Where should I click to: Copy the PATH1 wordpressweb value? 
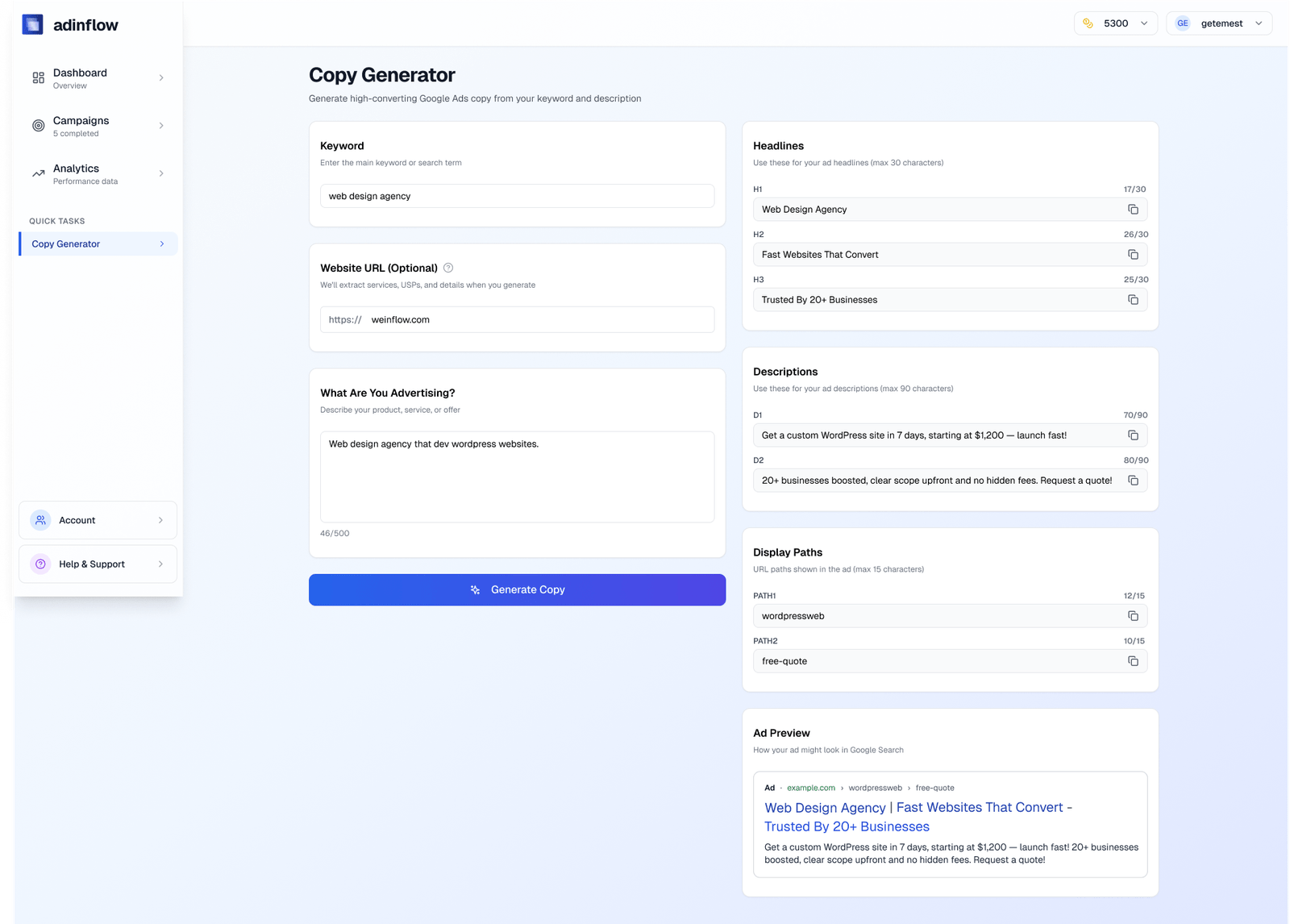tap(1133, 616)
